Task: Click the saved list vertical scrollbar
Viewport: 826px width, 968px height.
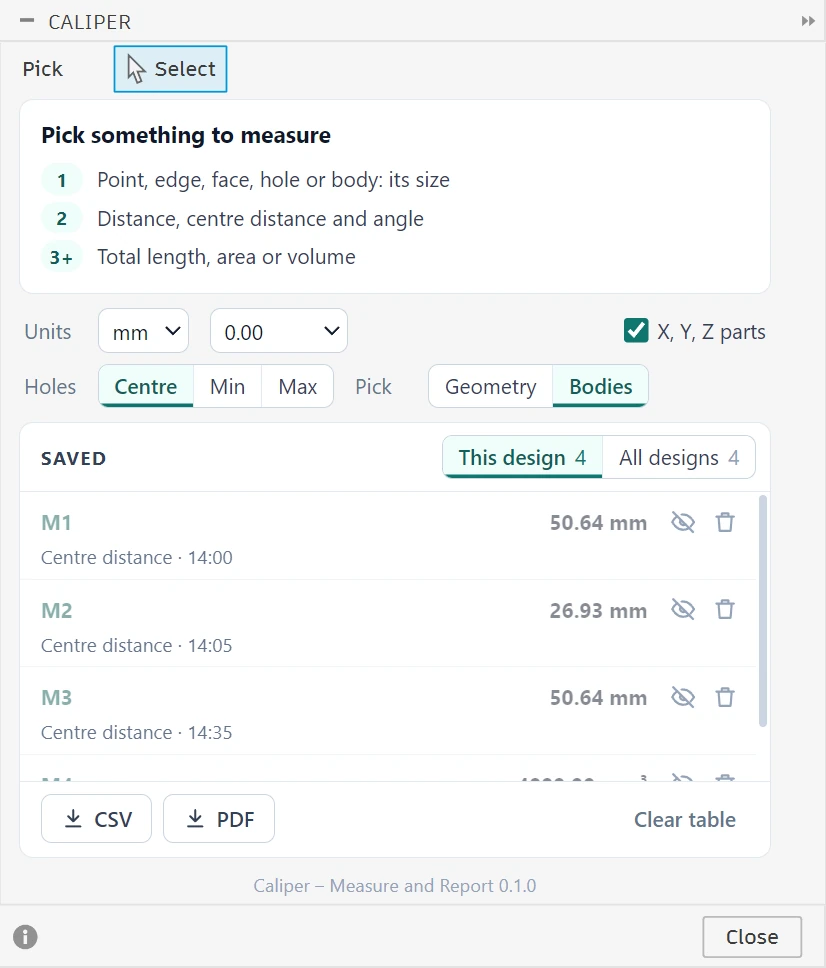Action: click(x=763, y=611)
